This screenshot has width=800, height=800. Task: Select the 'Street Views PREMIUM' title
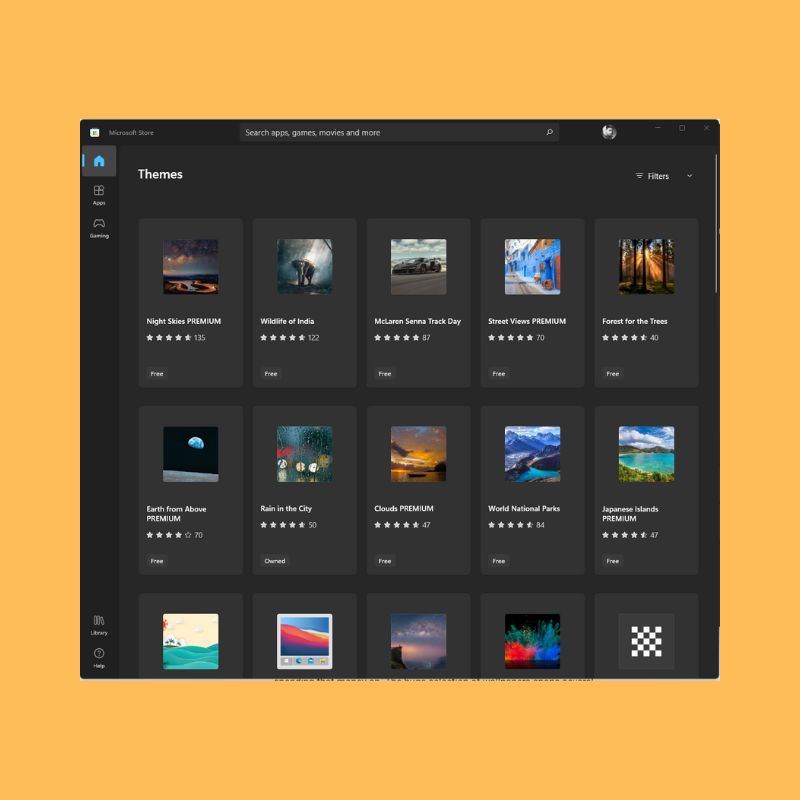click(527, 321)
